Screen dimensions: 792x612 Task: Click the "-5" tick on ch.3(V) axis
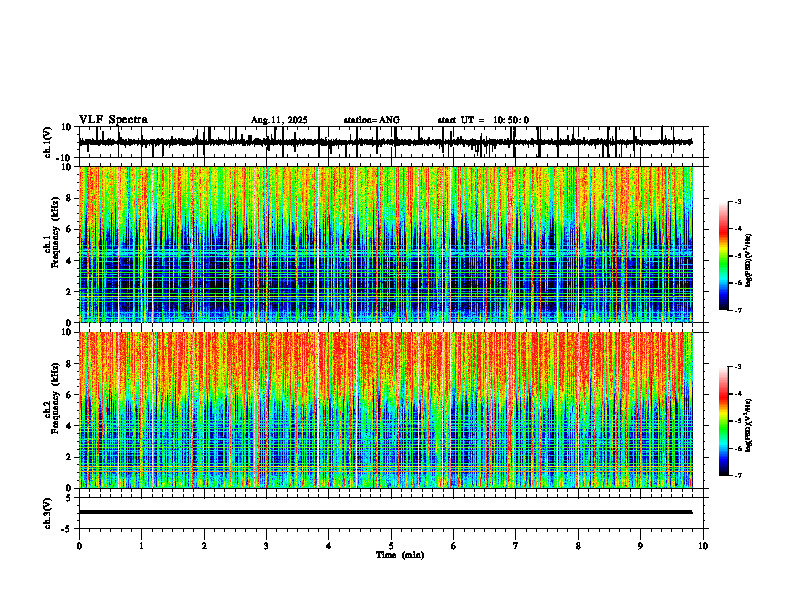coord(67,529)
